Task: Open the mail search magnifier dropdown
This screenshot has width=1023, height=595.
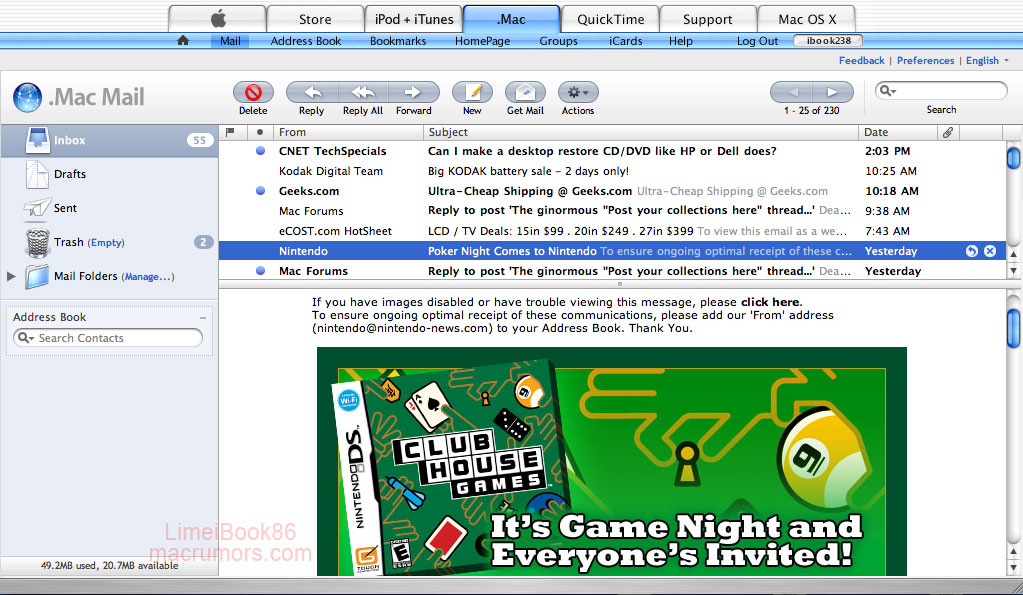Action: [x=889, y=91]
